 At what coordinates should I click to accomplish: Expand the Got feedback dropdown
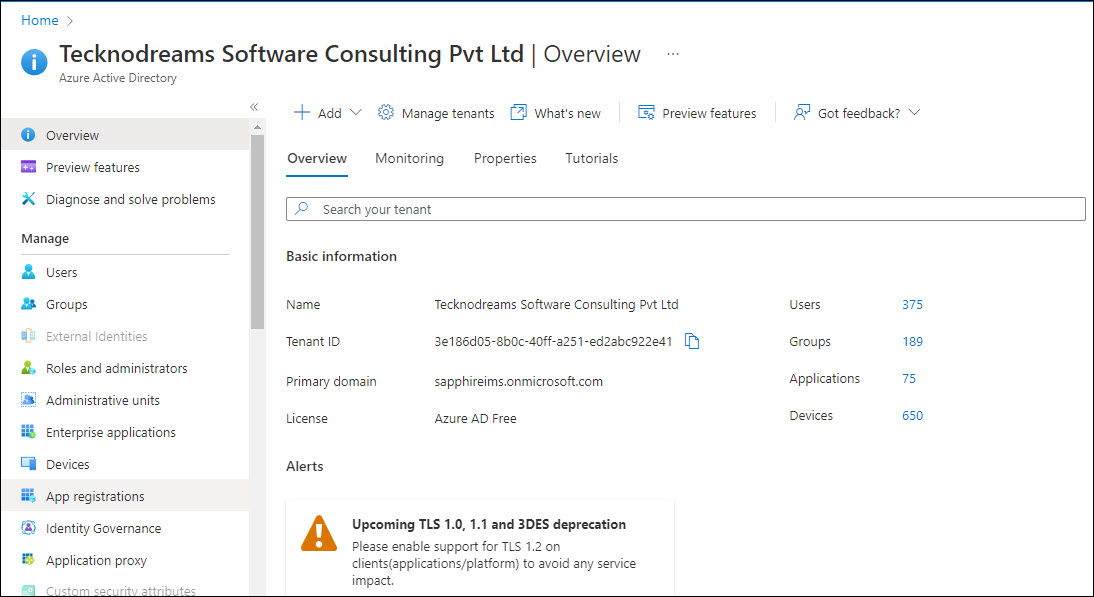pyautogui.click(x=913, y=113)
